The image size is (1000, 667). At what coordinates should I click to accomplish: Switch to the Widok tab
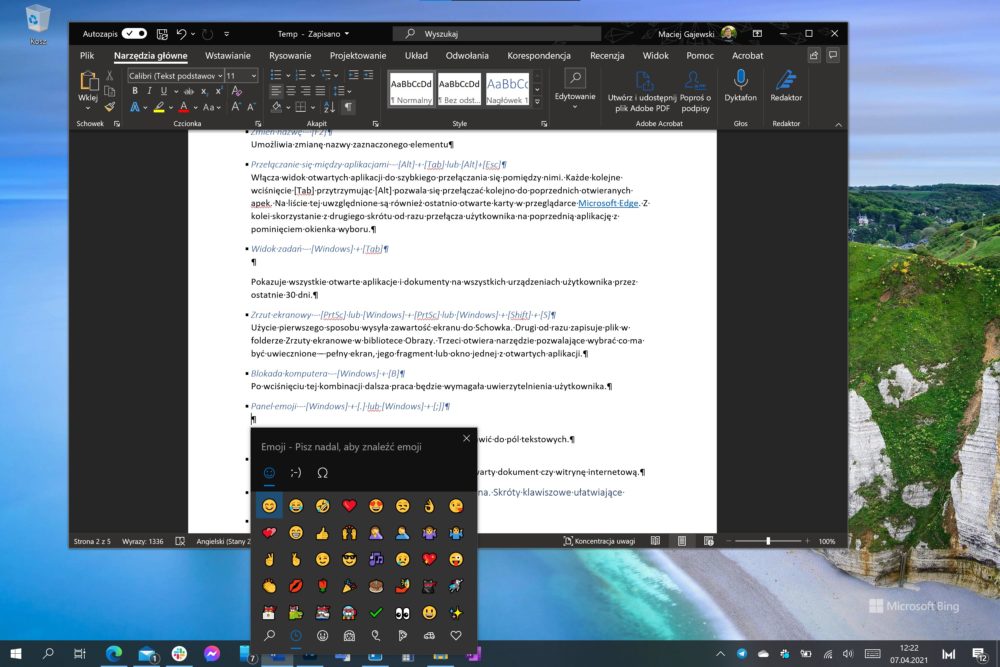point(655,55)
